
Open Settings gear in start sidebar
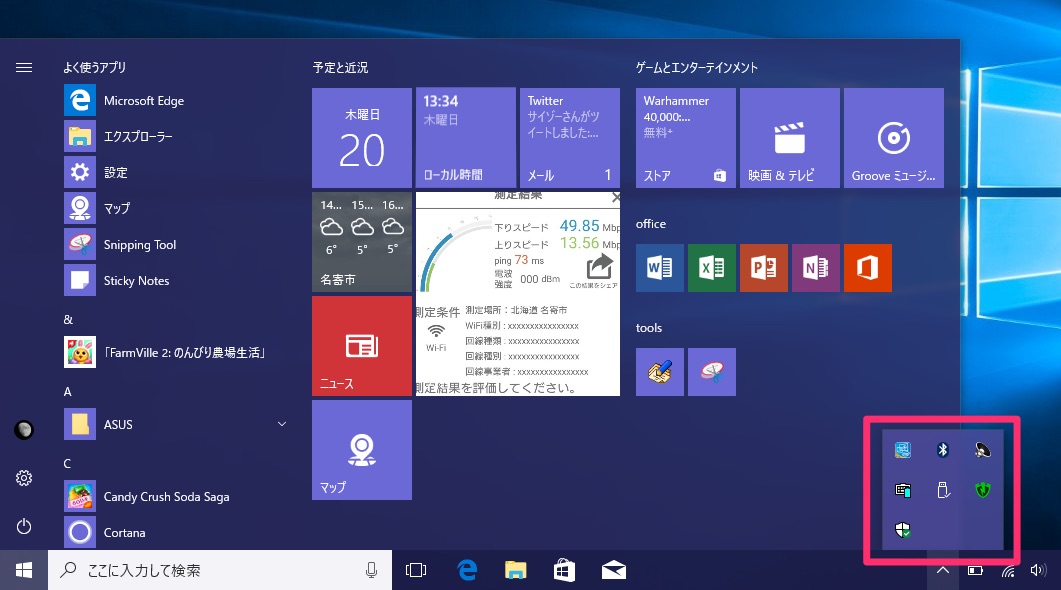tap(24, 478)
